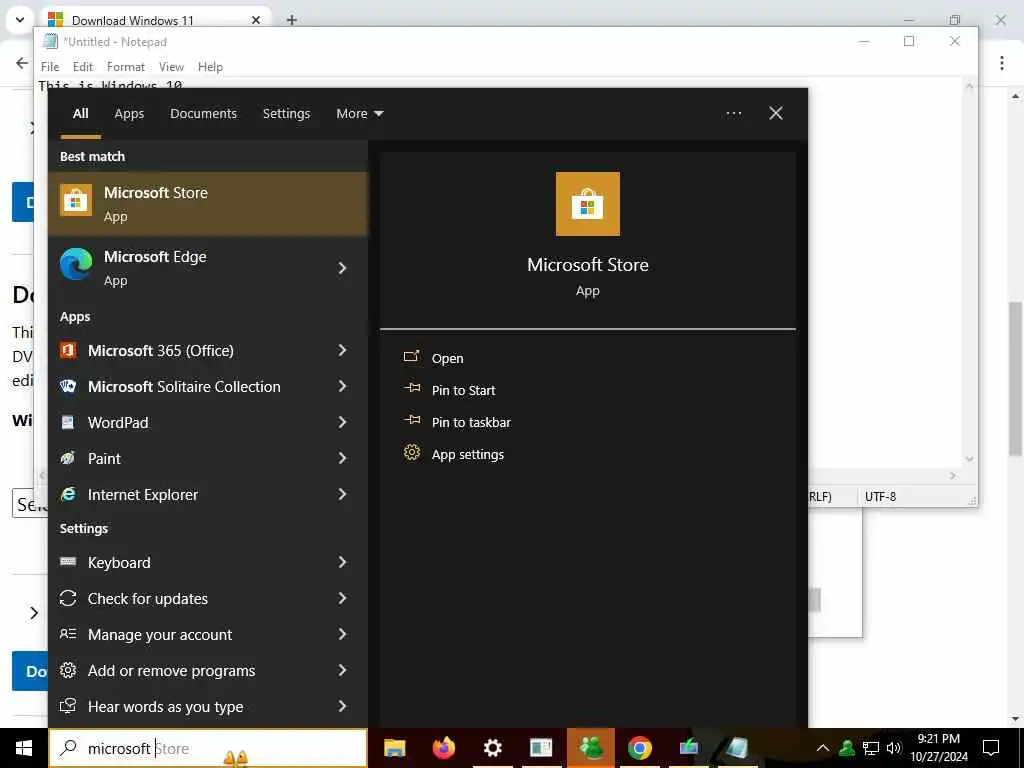The image size is (1024, 768).
Task: Expand Check for updates arrow
Action: coord(342,598)
